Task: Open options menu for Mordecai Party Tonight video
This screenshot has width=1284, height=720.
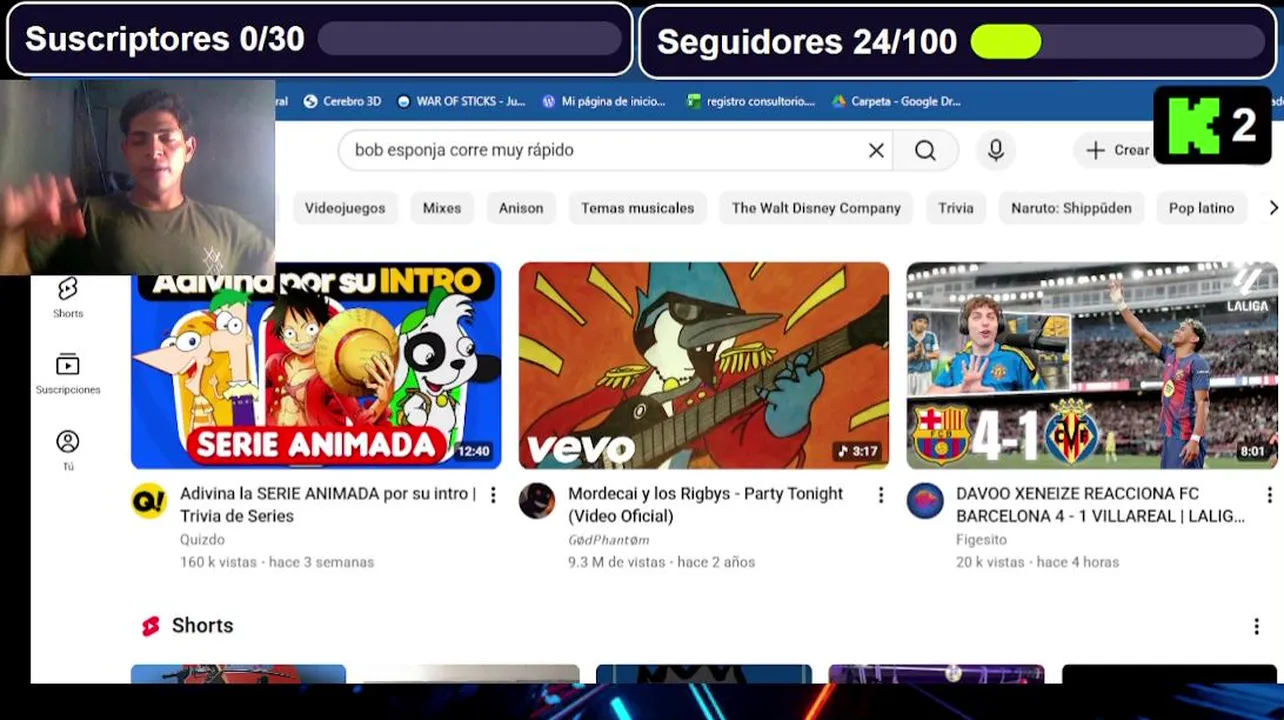Action: point(880,495)
